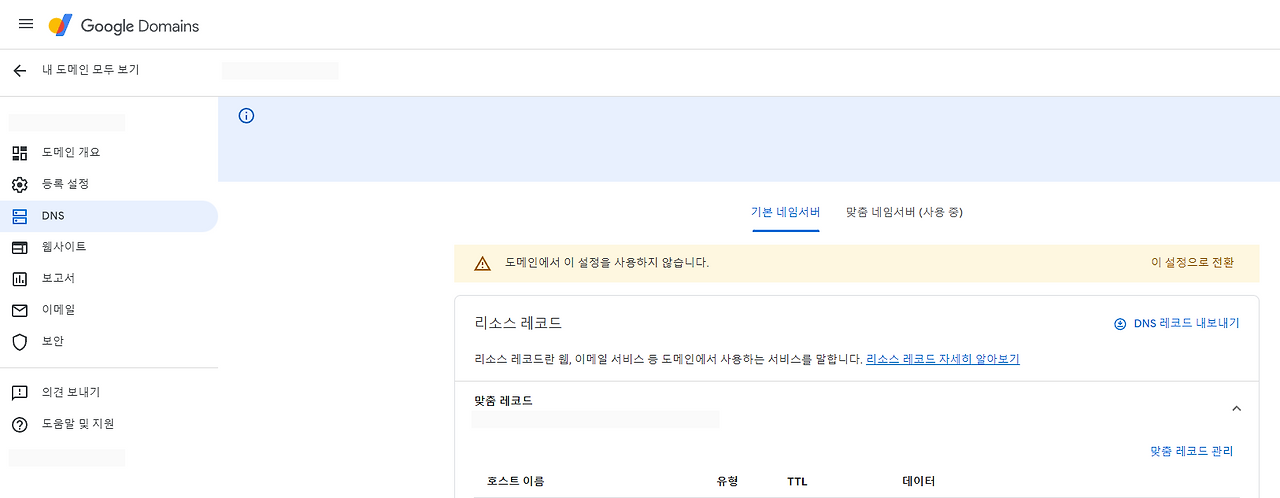Click the 도움말 및 지원 question mark icon
The image size is (1280, 498).
tap(20, 424)
